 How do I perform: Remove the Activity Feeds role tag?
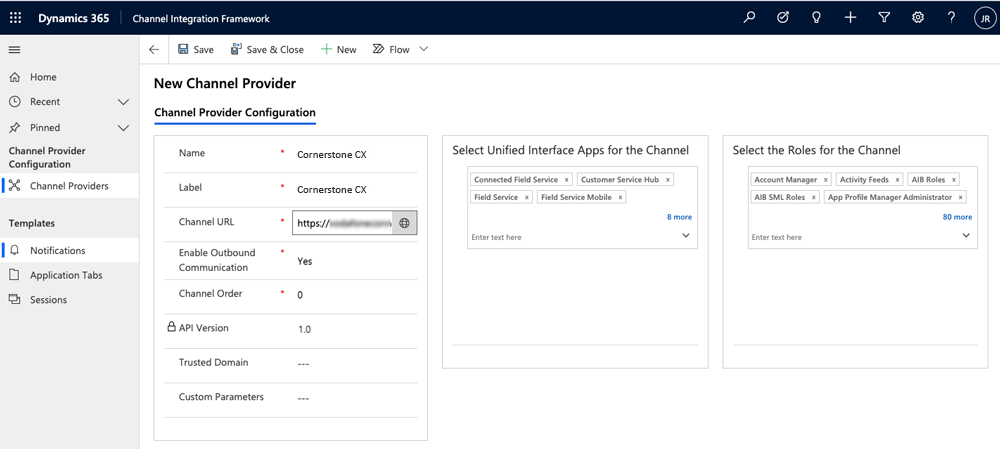coord(897,180)
